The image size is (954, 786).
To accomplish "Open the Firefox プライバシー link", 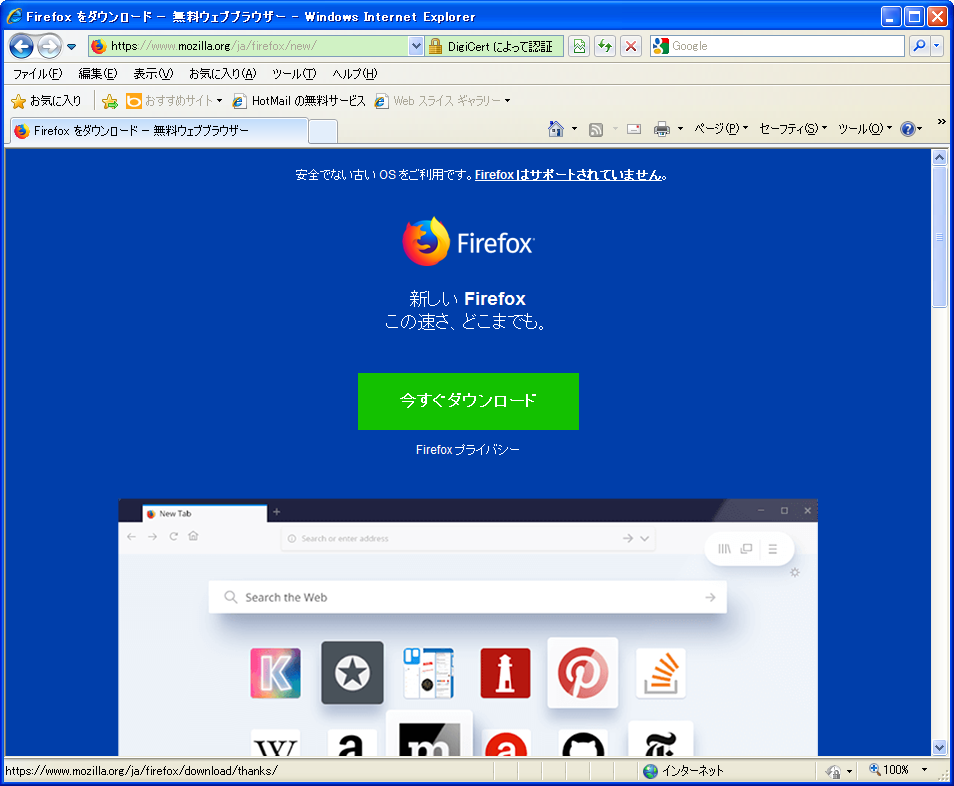I will pos(468,450).
